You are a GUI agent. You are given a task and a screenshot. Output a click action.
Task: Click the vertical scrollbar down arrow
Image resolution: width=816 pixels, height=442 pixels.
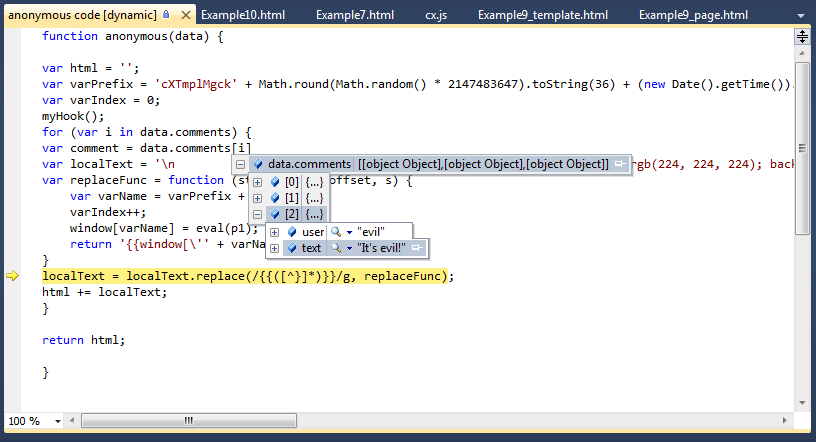(x=802, y=402)
